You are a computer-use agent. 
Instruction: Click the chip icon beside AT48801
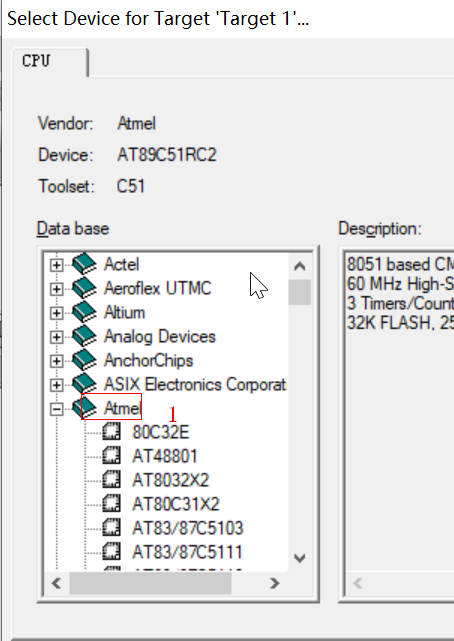pyautogui.click(x=111, y=456)
